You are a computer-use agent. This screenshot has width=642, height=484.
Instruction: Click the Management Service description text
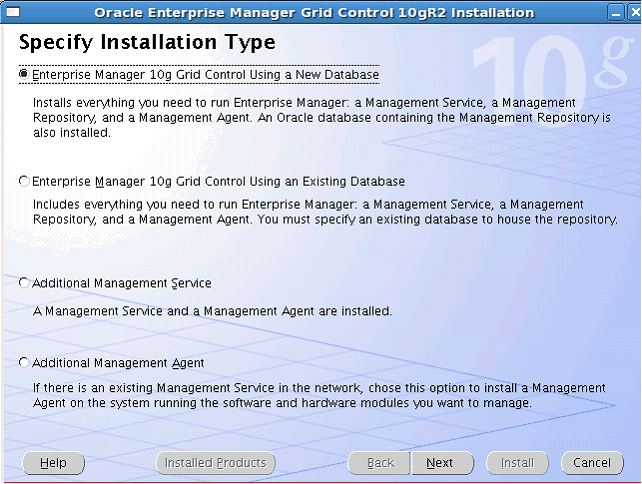pos(212,311)
